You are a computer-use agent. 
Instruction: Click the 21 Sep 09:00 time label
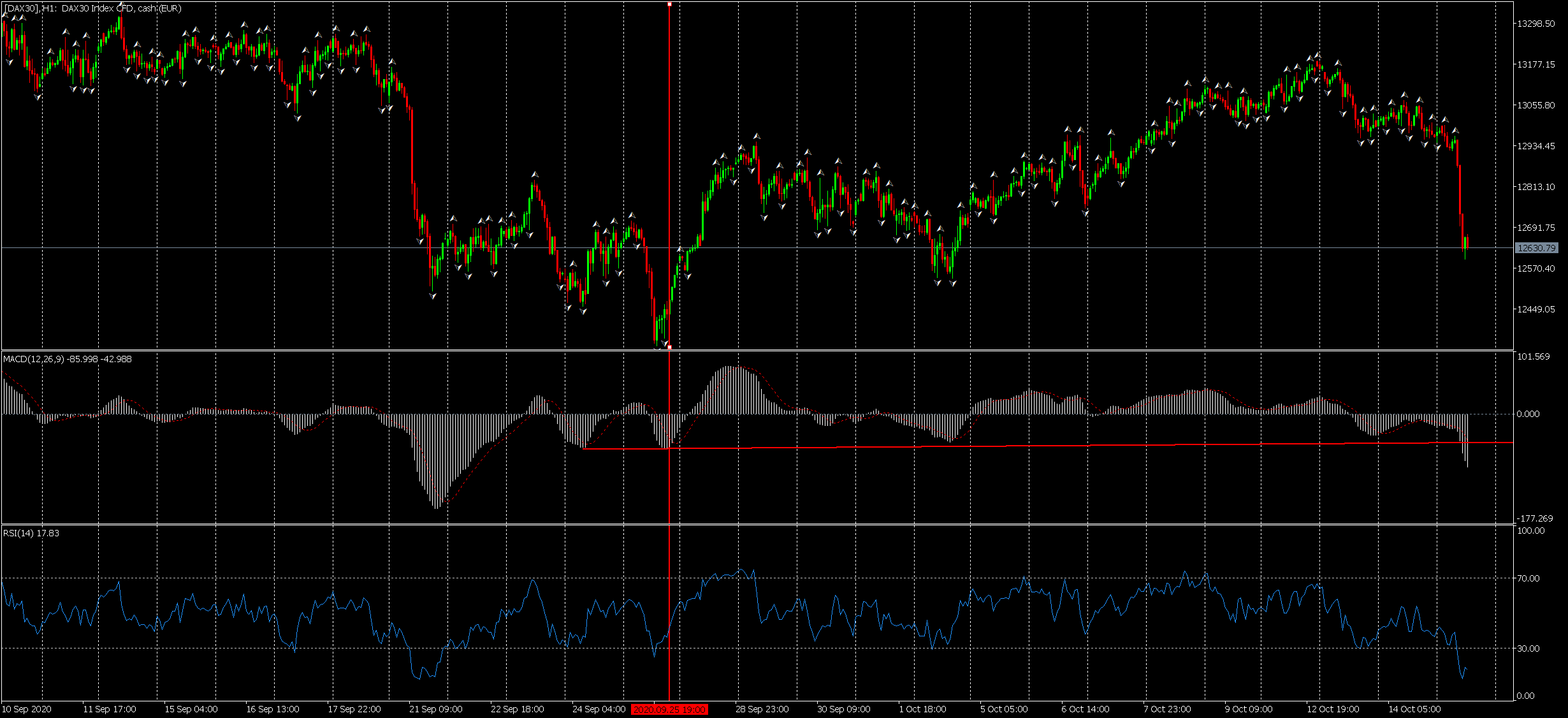pos(436,709)
